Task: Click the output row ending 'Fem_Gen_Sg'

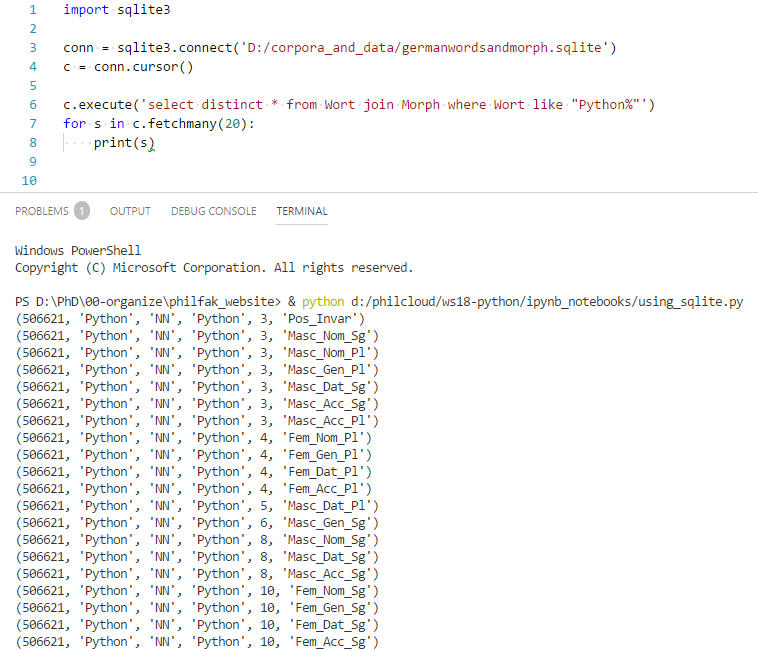Action: point(197,608)
